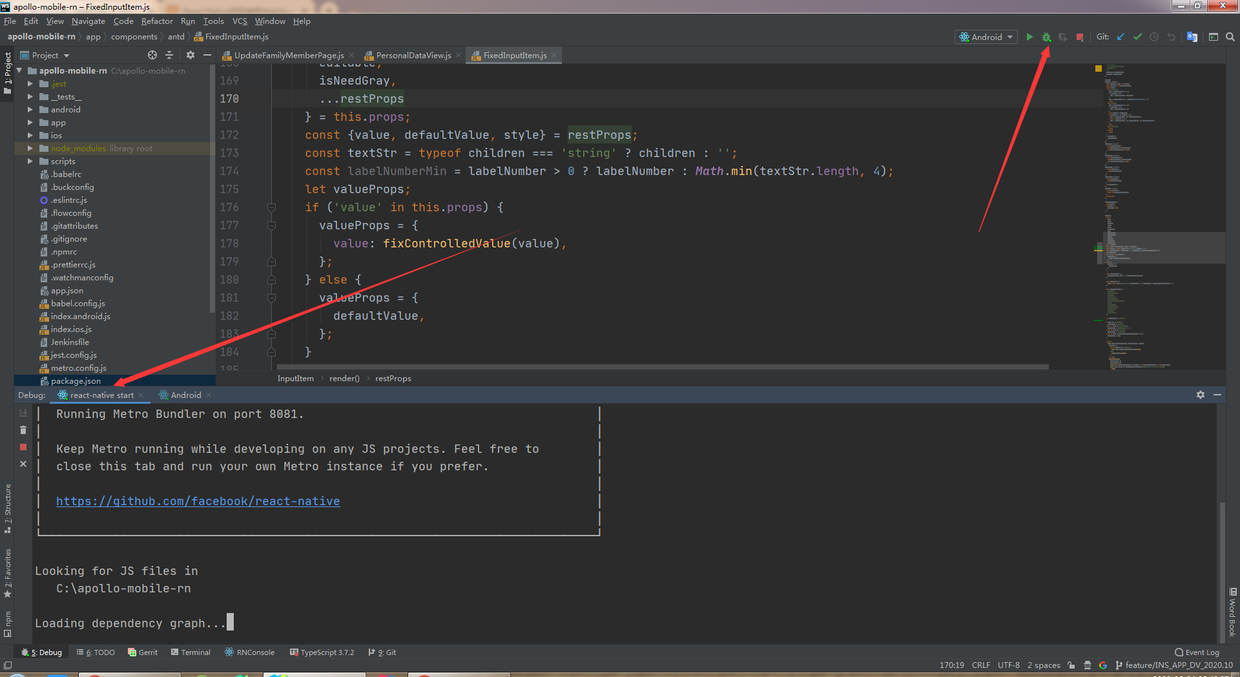Open Search Everywhere magnifier icon
The height and width of the screenshot is (677, 1240).
[1230, 37]
